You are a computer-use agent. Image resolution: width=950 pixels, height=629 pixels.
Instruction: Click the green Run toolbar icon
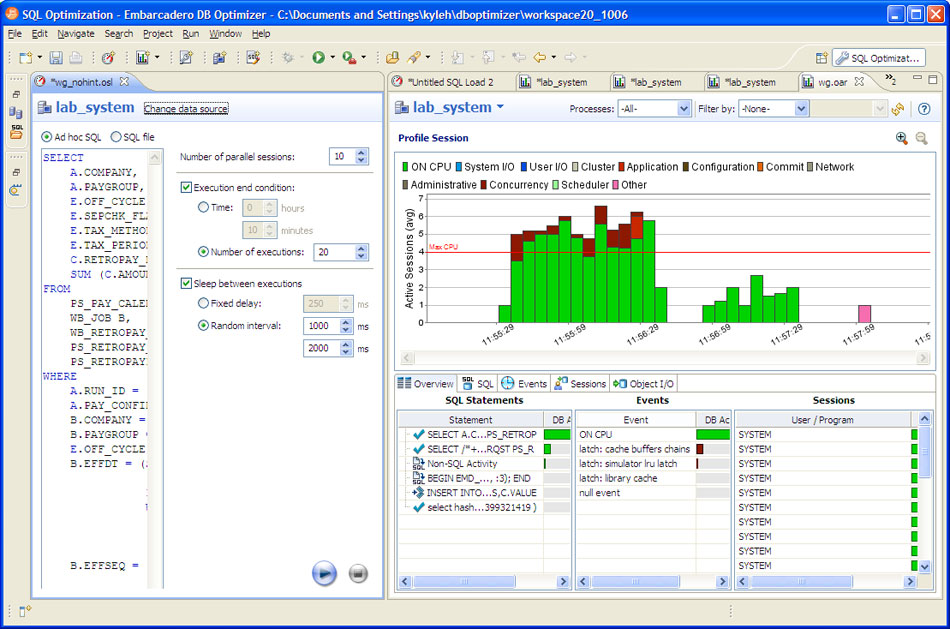pyautogui.click(x=318, y=58)
